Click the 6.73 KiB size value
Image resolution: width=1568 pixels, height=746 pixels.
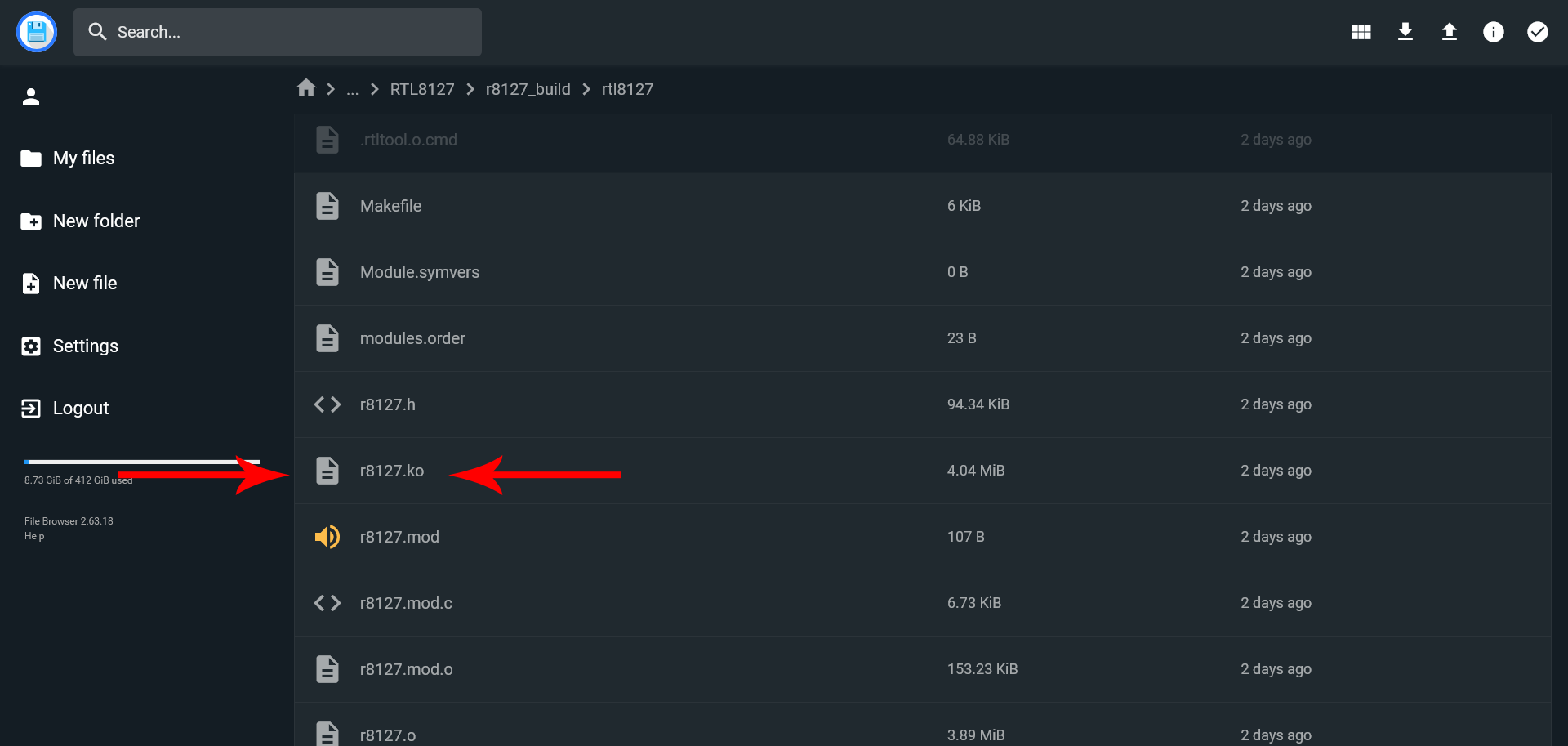coord(974,603)
